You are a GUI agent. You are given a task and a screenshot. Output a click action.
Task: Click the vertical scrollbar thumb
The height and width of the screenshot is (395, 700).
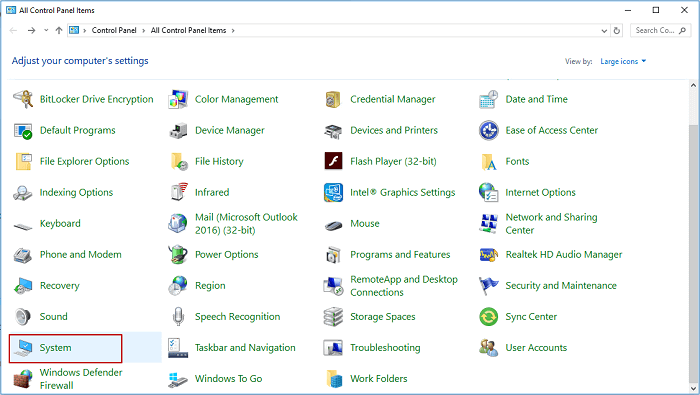[x=693, y=254]
